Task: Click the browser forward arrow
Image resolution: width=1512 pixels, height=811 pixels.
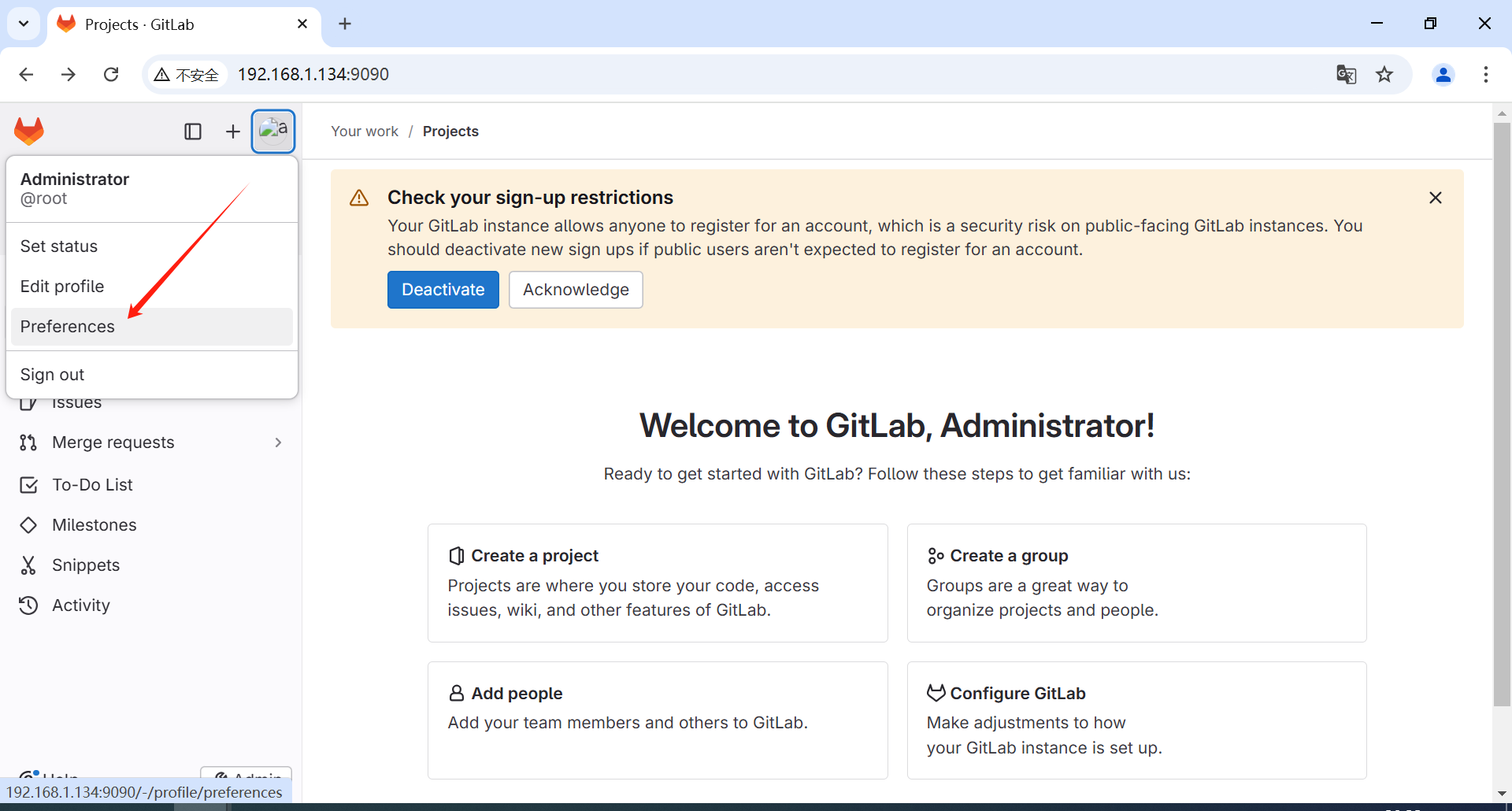Action: [69, 74]
